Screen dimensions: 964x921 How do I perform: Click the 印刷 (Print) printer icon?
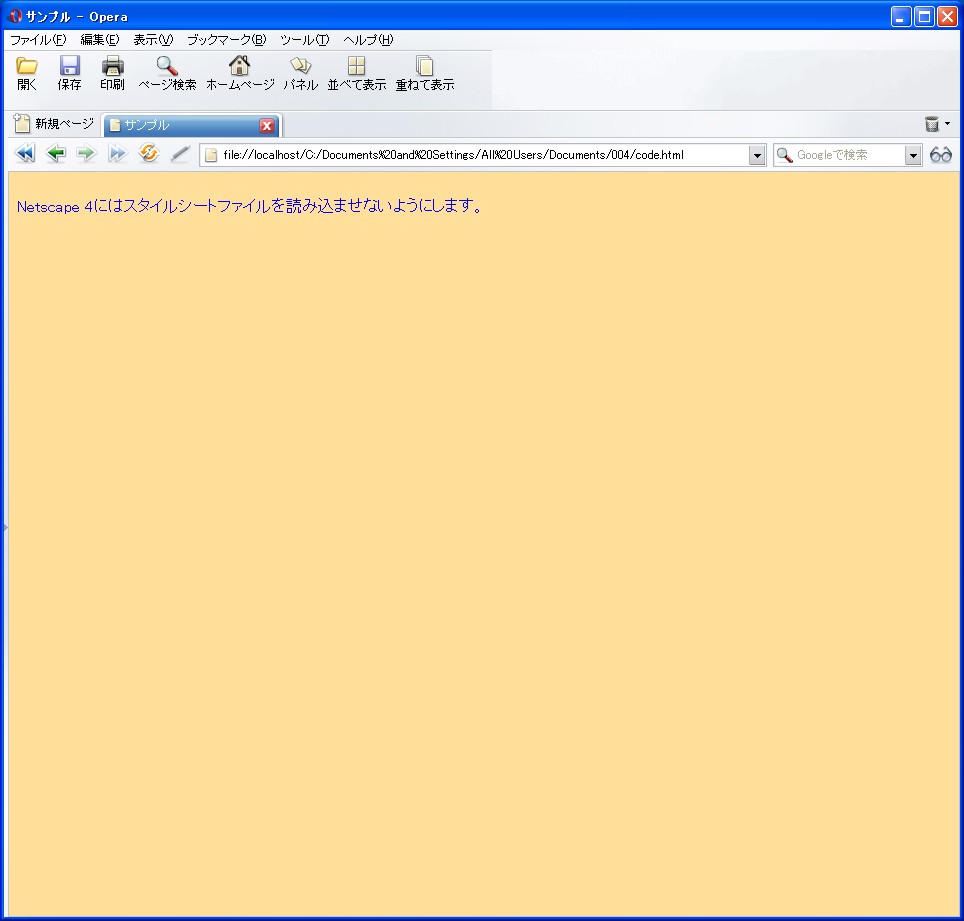pos(113,66)
